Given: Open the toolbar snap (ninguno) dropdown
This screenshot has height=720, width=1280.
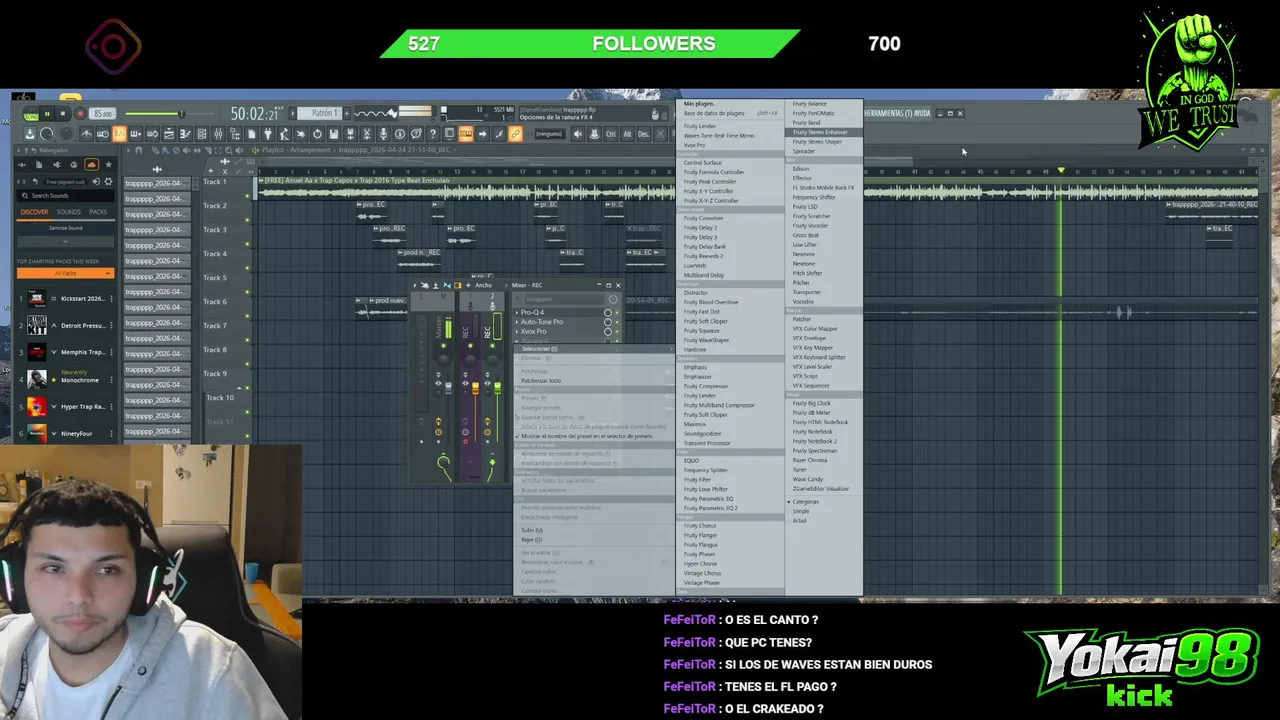Looking at the screenshot, I should pyautogui.click(x=550, y=134).
